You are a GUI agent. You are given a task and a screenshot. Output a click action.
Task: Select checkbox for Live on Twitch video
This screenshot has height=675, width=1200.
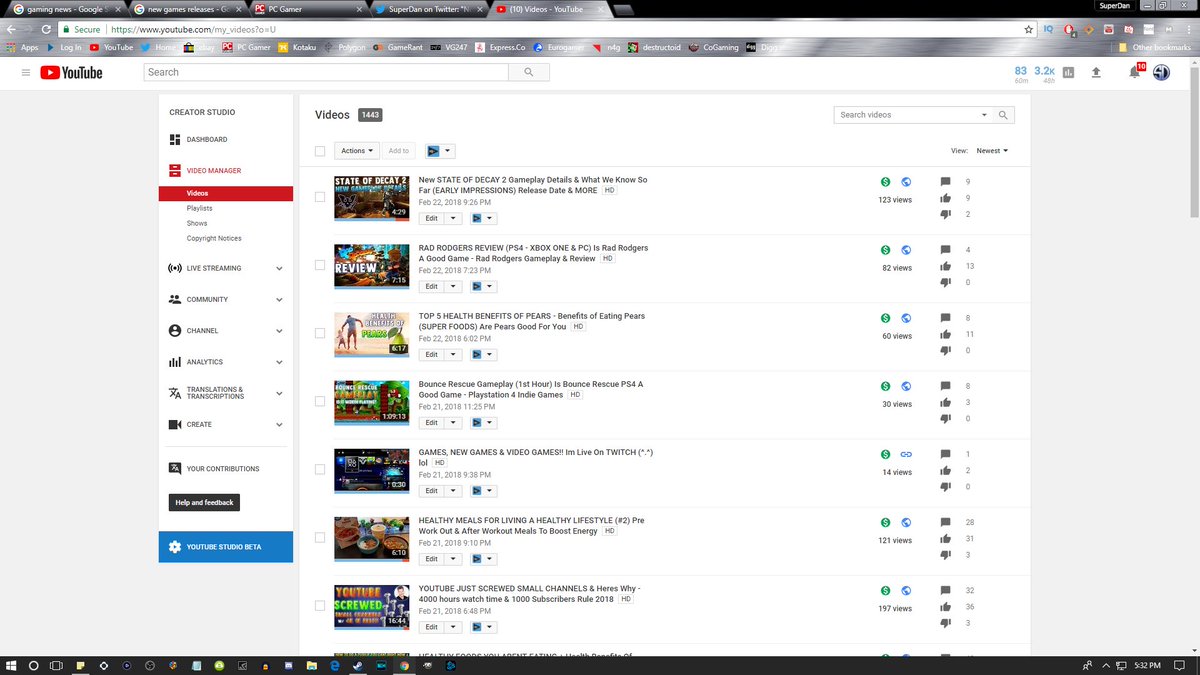320,469
